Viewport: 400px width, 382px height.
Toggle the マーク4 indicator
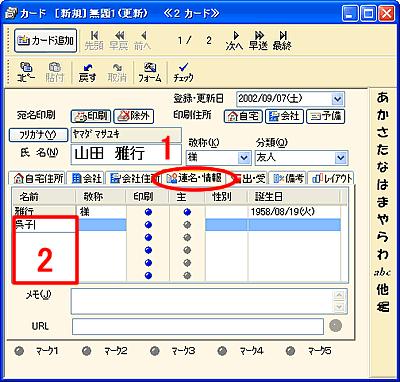point(222,351)
